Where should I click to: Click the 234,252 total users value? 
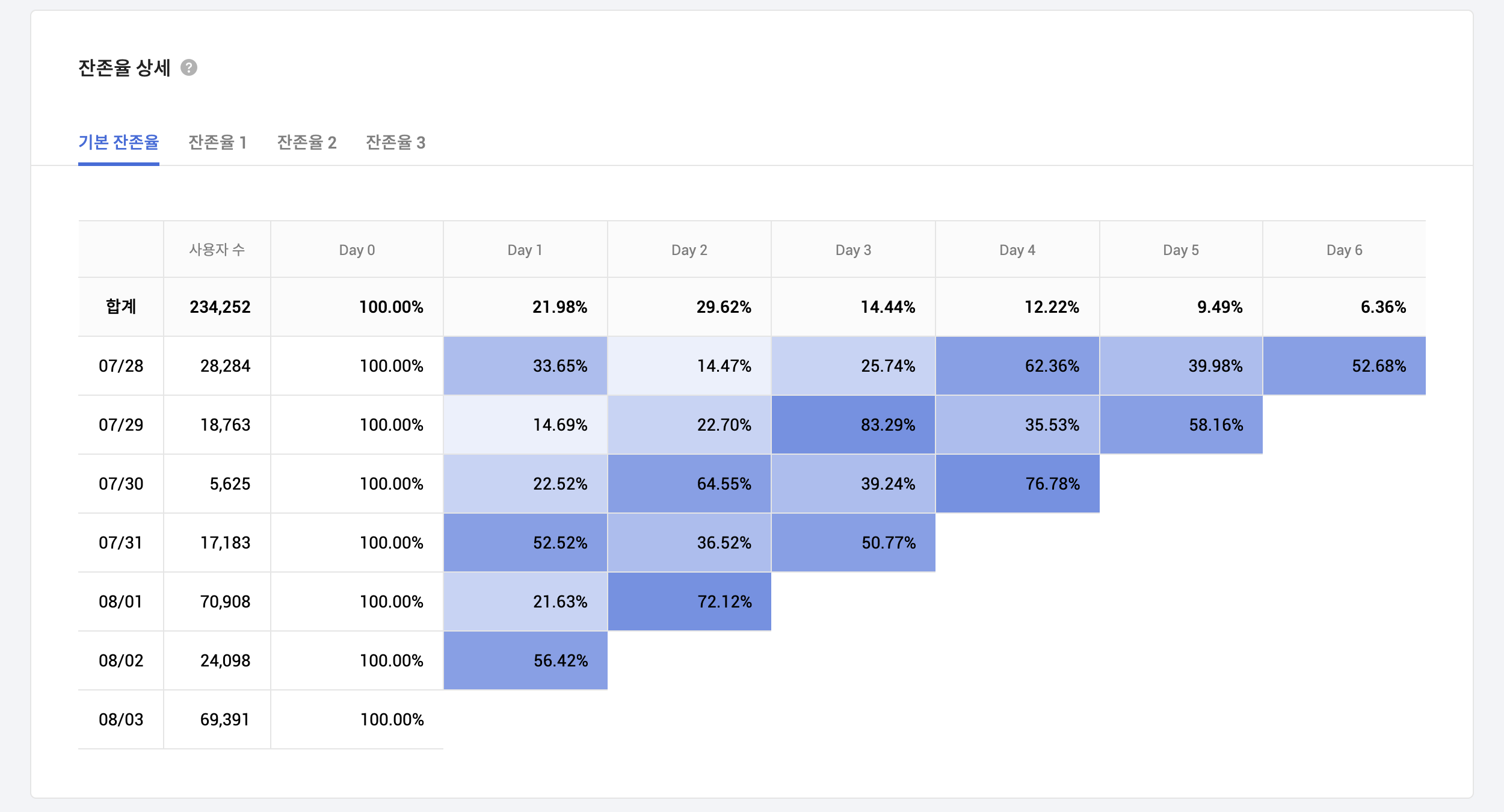(x=220, y=307)
